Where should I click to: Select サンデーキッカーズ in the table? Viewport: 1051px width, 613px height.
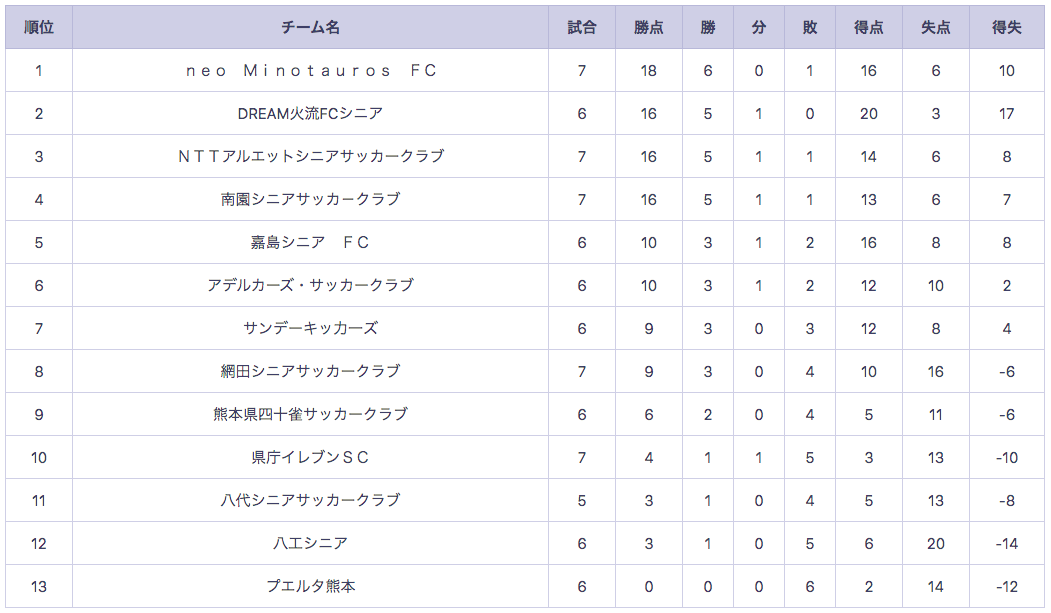click(x=310, y=328)
